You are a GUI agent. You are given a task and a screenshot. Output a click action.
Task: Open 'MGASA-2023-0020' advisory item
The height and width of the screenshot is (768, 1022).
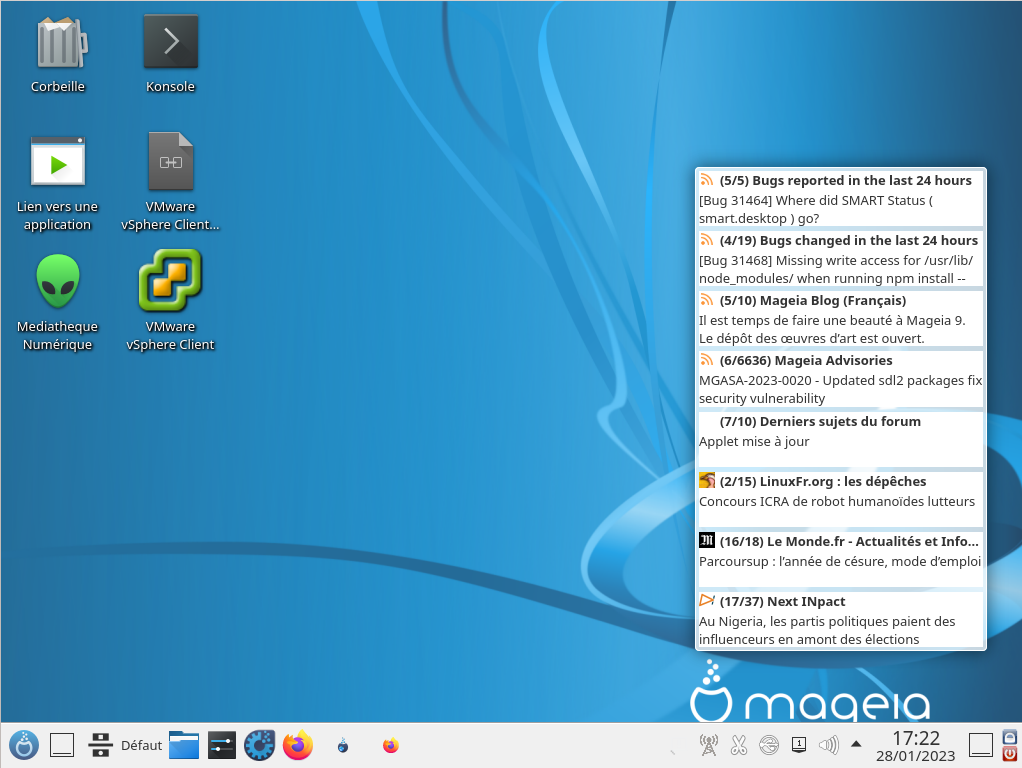pos(840,389)
